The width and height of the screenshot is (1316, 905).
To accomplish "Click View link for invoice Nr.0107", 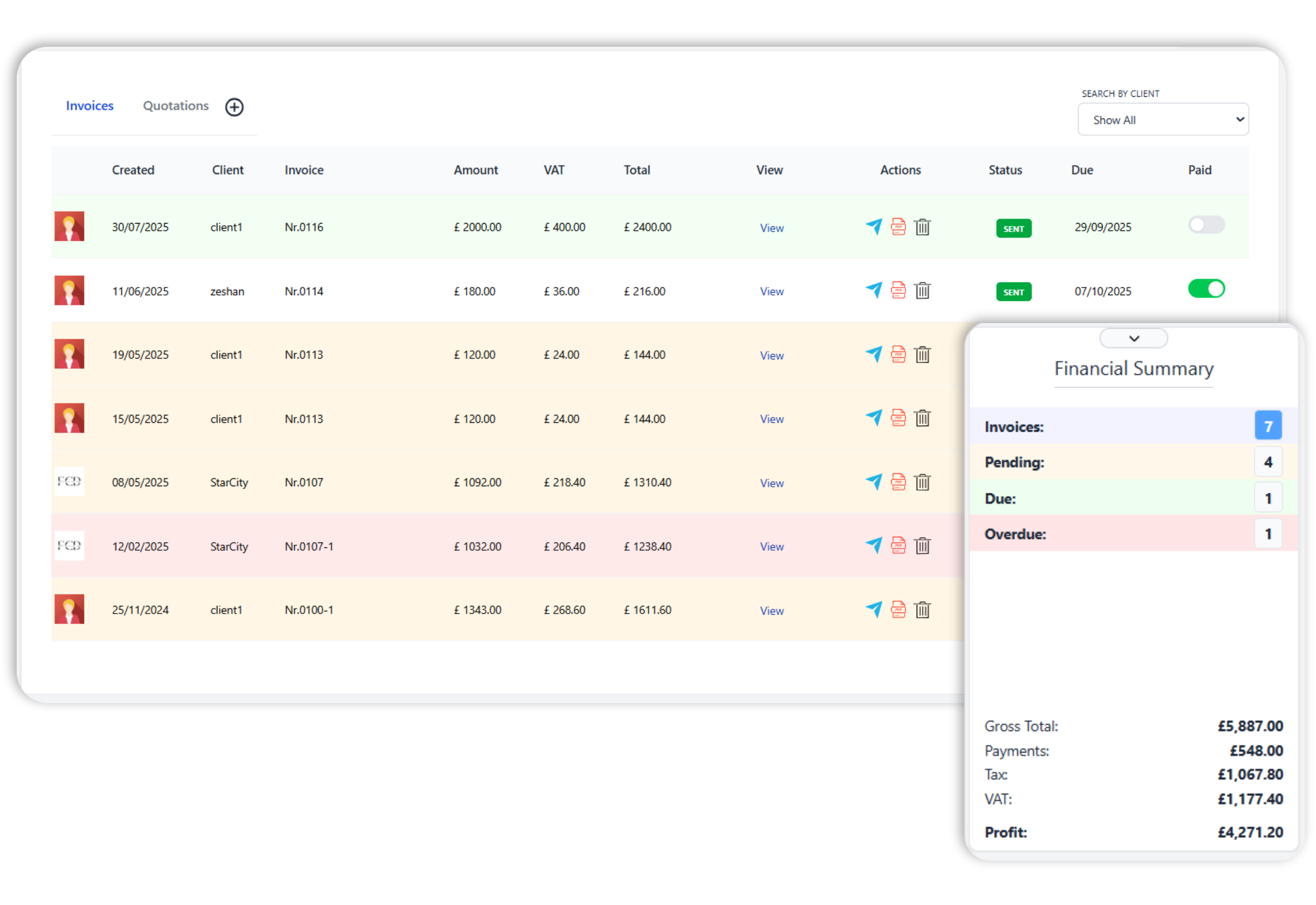I will [771, 483].
